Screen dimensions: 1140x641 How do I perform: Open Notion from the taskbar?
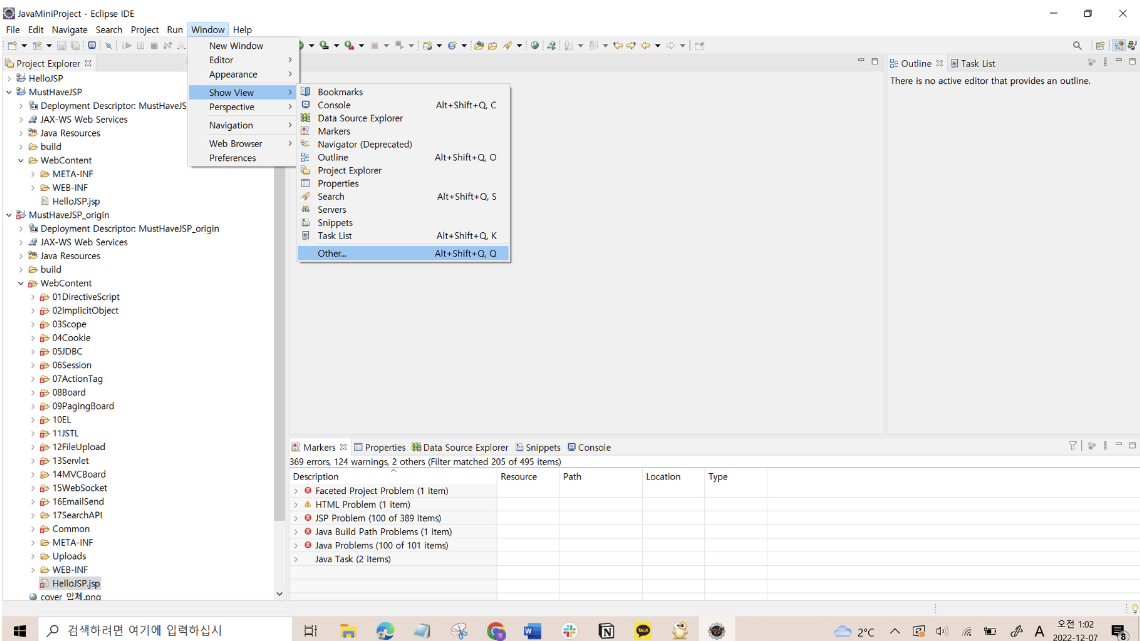606,630
